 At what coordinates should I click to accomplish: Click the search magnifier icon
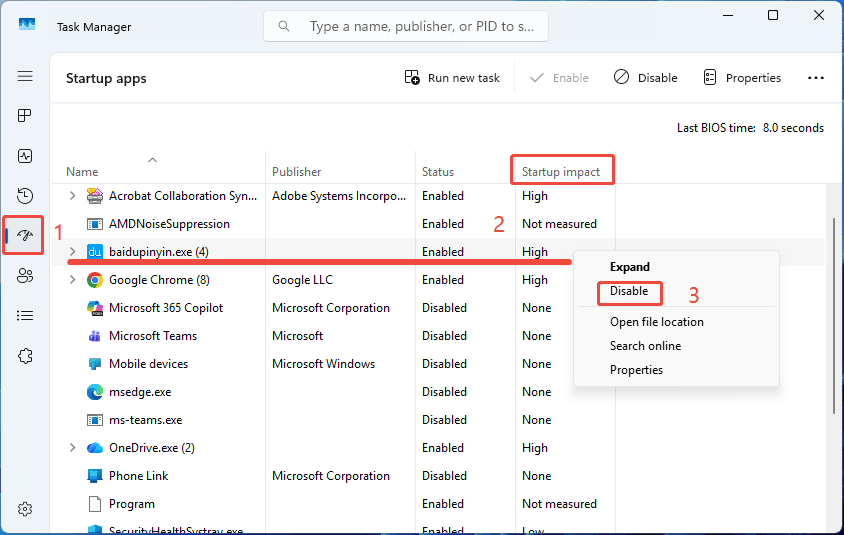click(284, 26)
